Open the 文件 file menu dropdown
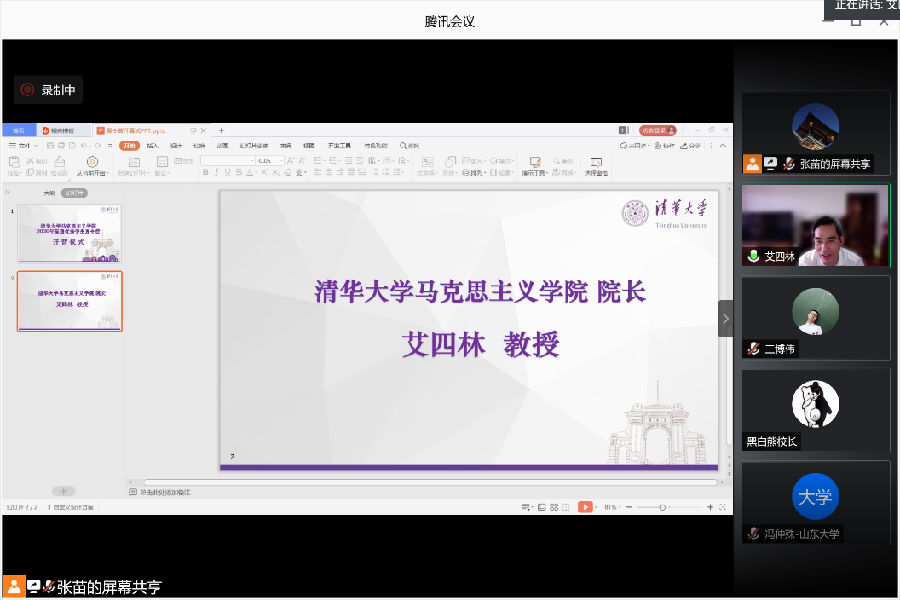Viewport: 900px width, 600px height. [25, 146]
